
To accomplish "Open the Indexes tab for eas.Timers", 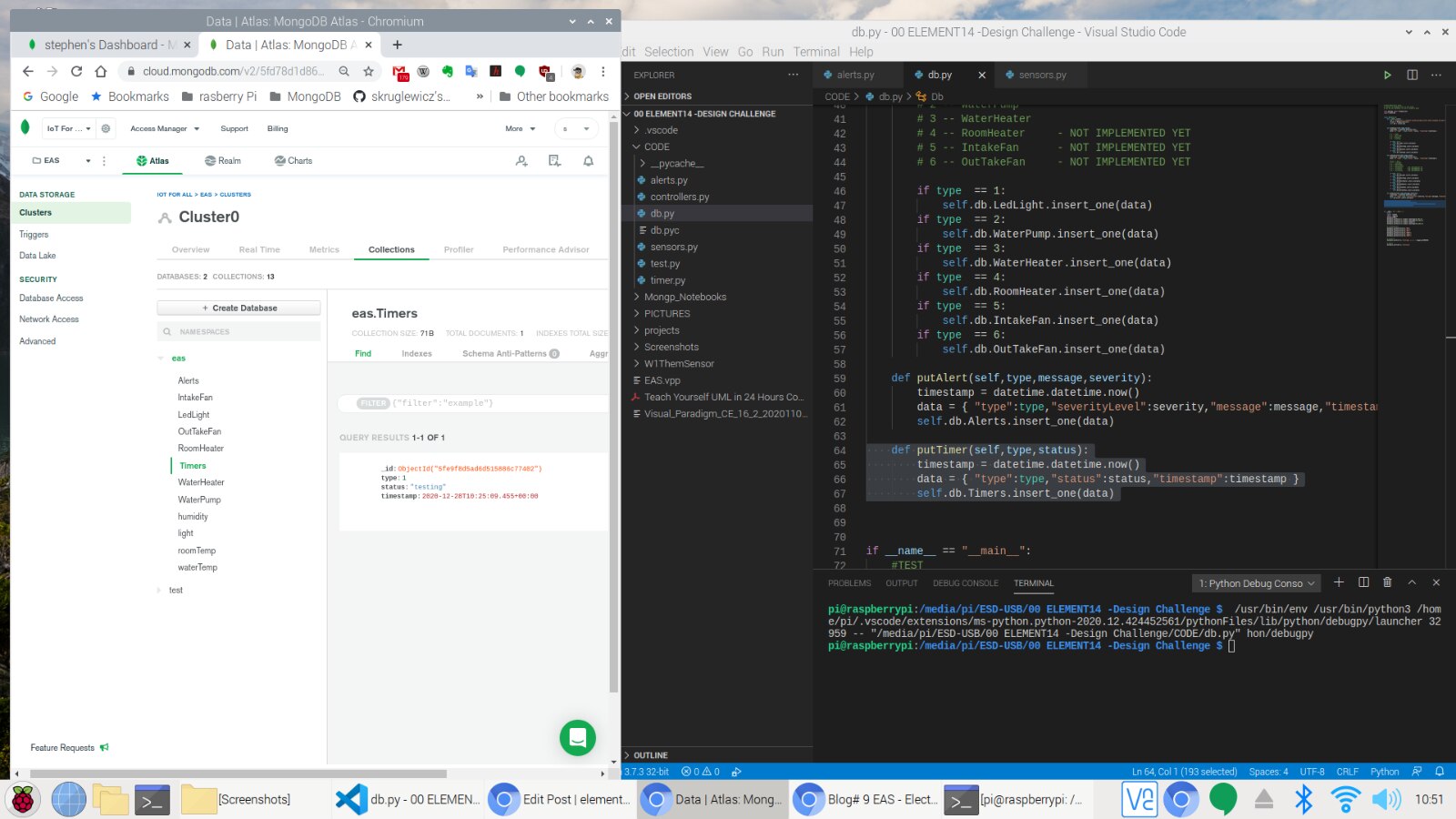I will (x=417, y=354).
